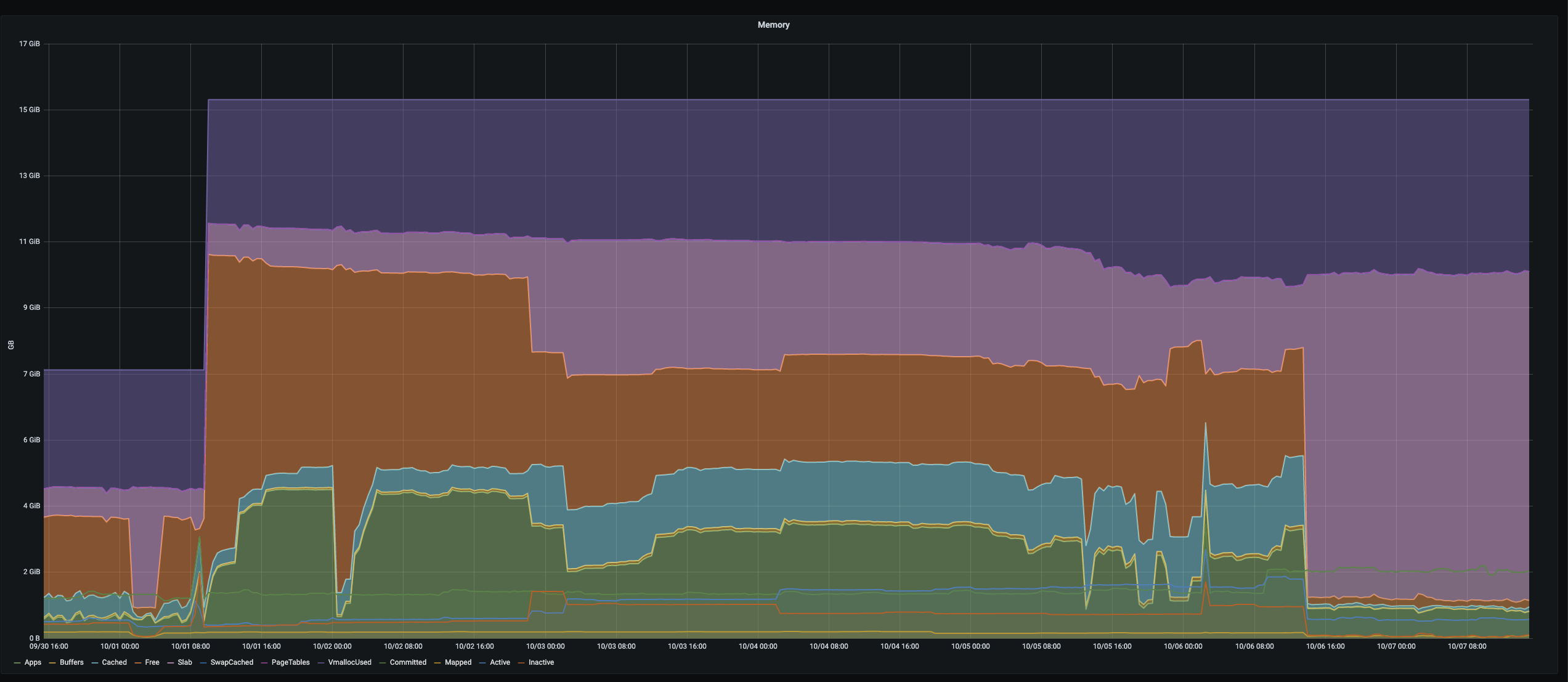Click the Free legend color marker
This screenshot has height=682, width=1568.
[138, 662]
